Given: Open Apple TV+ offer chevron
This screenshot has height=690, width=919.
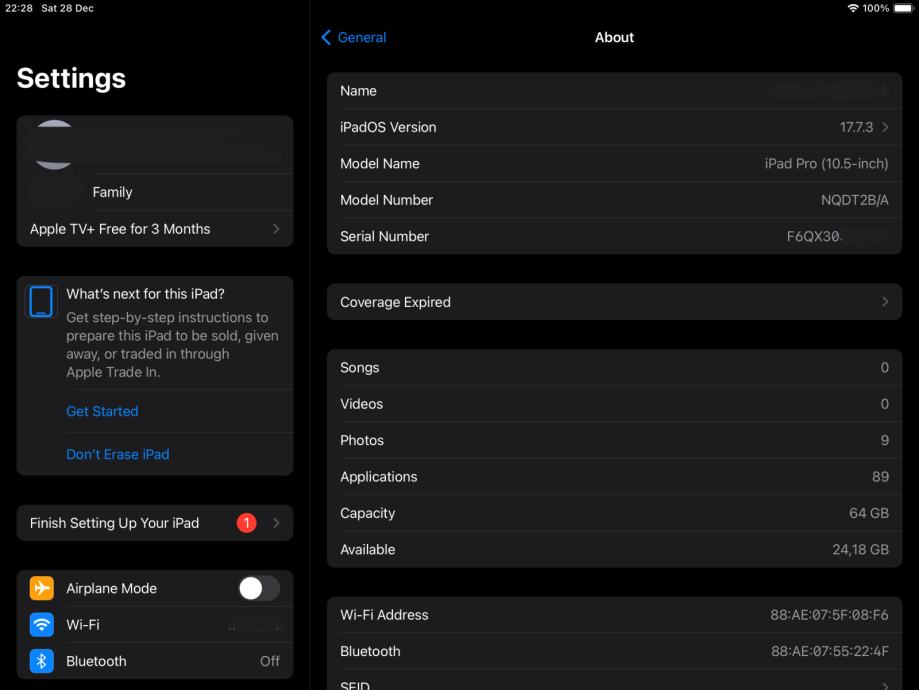Looking at the screenshot, I should 276,229.
